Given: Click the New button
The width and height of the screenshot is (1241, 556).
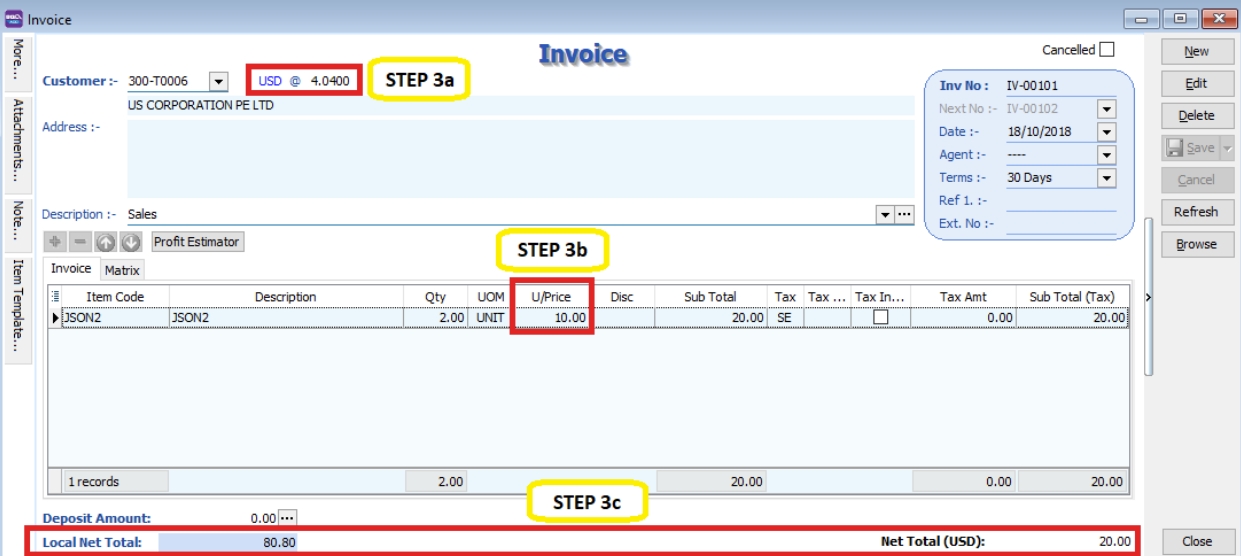Looking at the screenshot, I should coord(1196,51).
